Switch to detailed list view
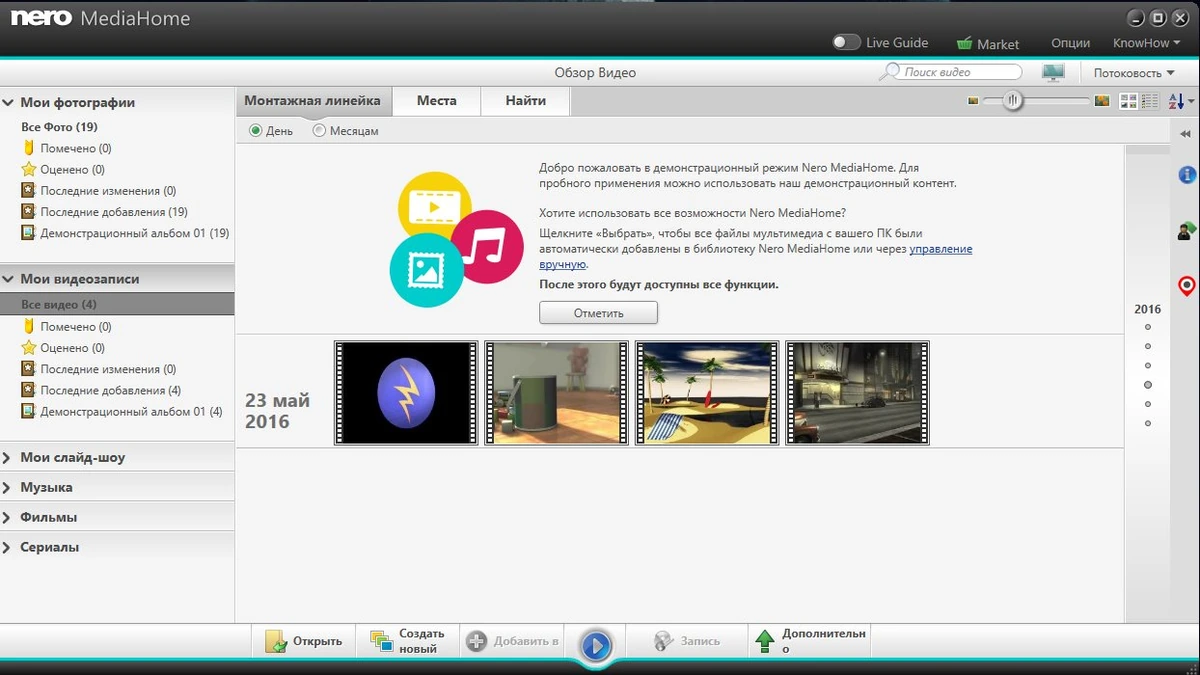This screenshot has width=1200, height=675. click(1150, 101)
